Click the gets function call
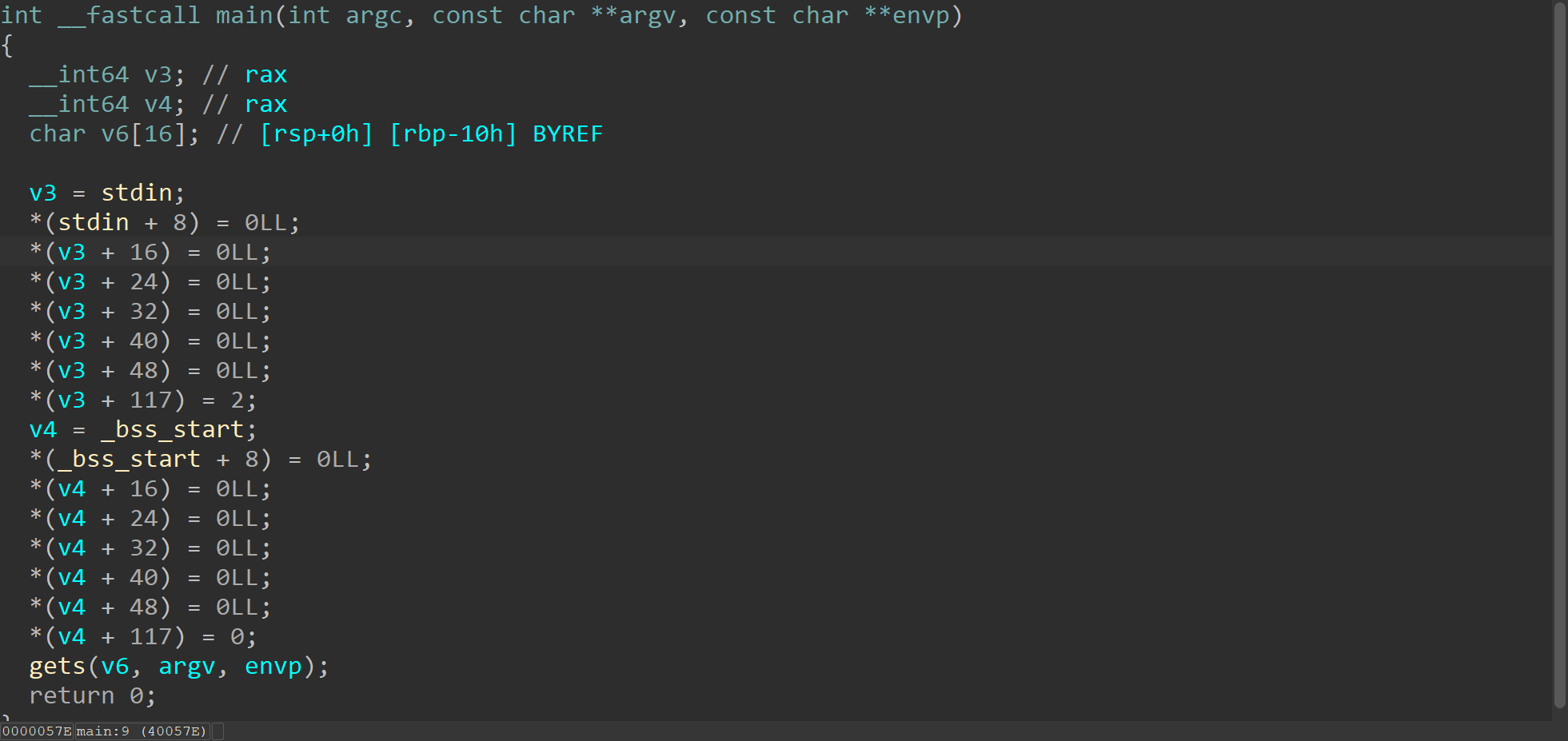 pyautogui.click(x=57, y=667)
